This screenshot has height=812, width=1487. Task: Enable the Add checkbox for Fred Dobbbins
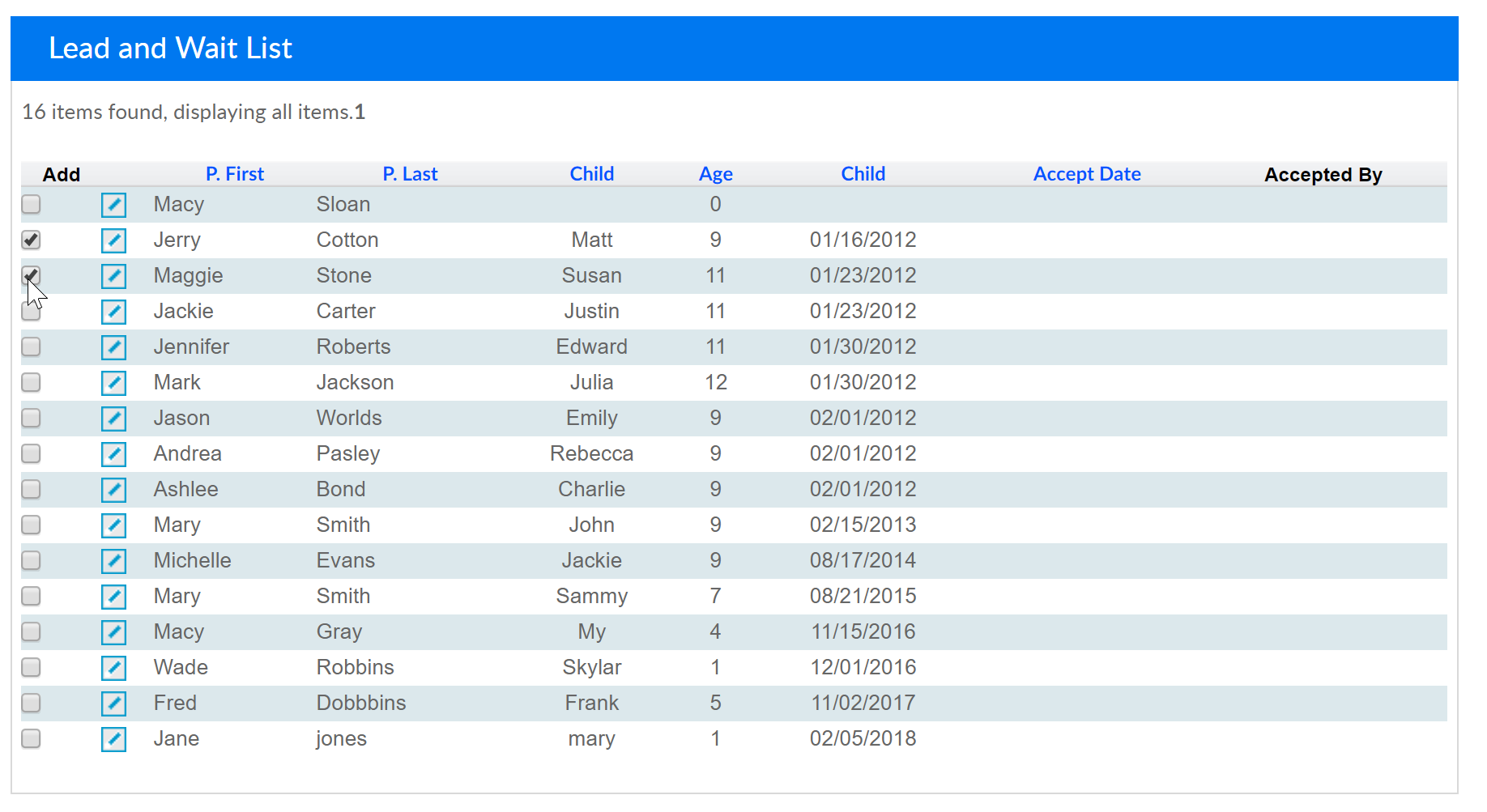point(31,703)
